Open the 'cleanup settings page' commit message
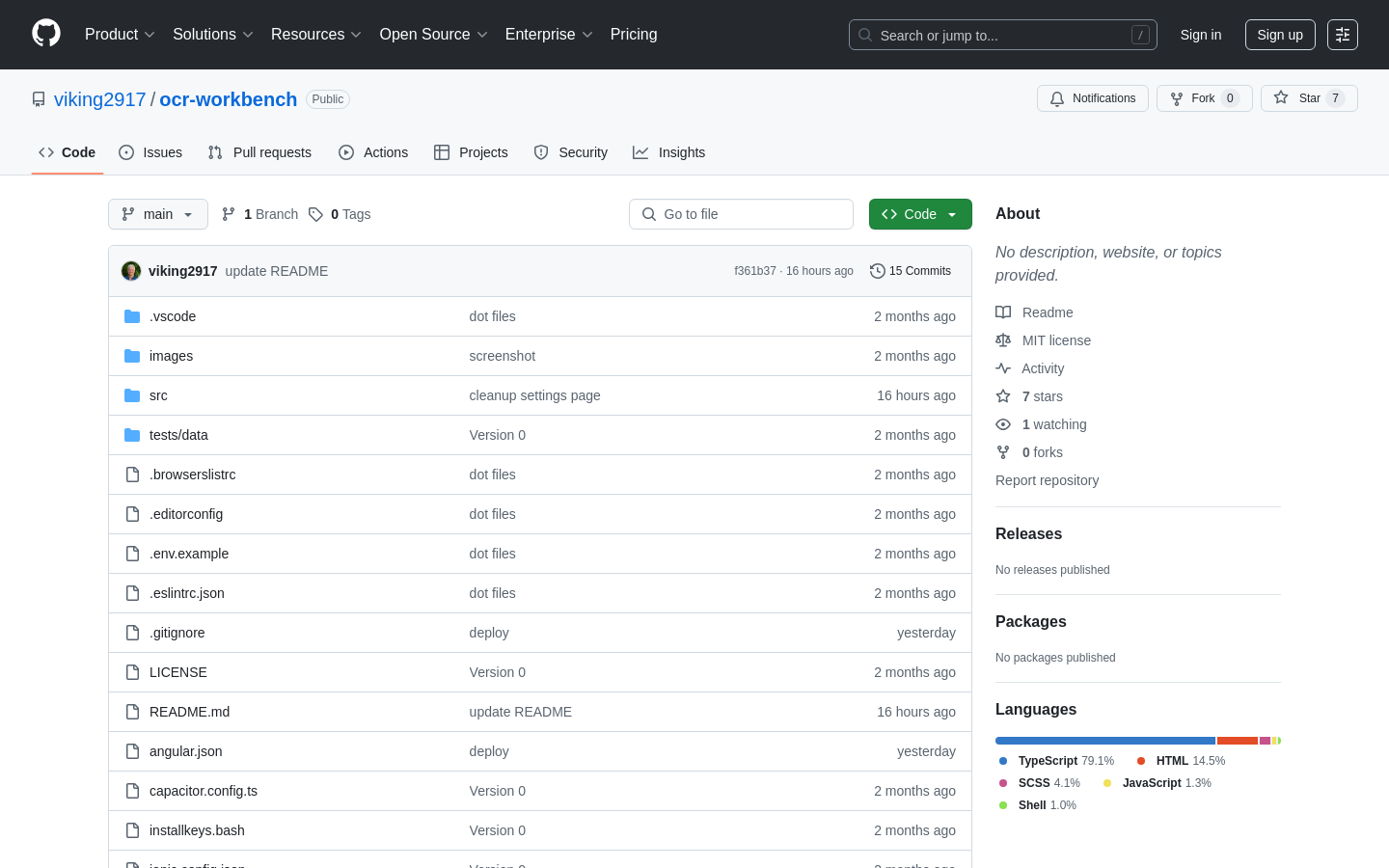Image resolution: width=1389 pixels, height=868 pixels. [x=534, y=395]
